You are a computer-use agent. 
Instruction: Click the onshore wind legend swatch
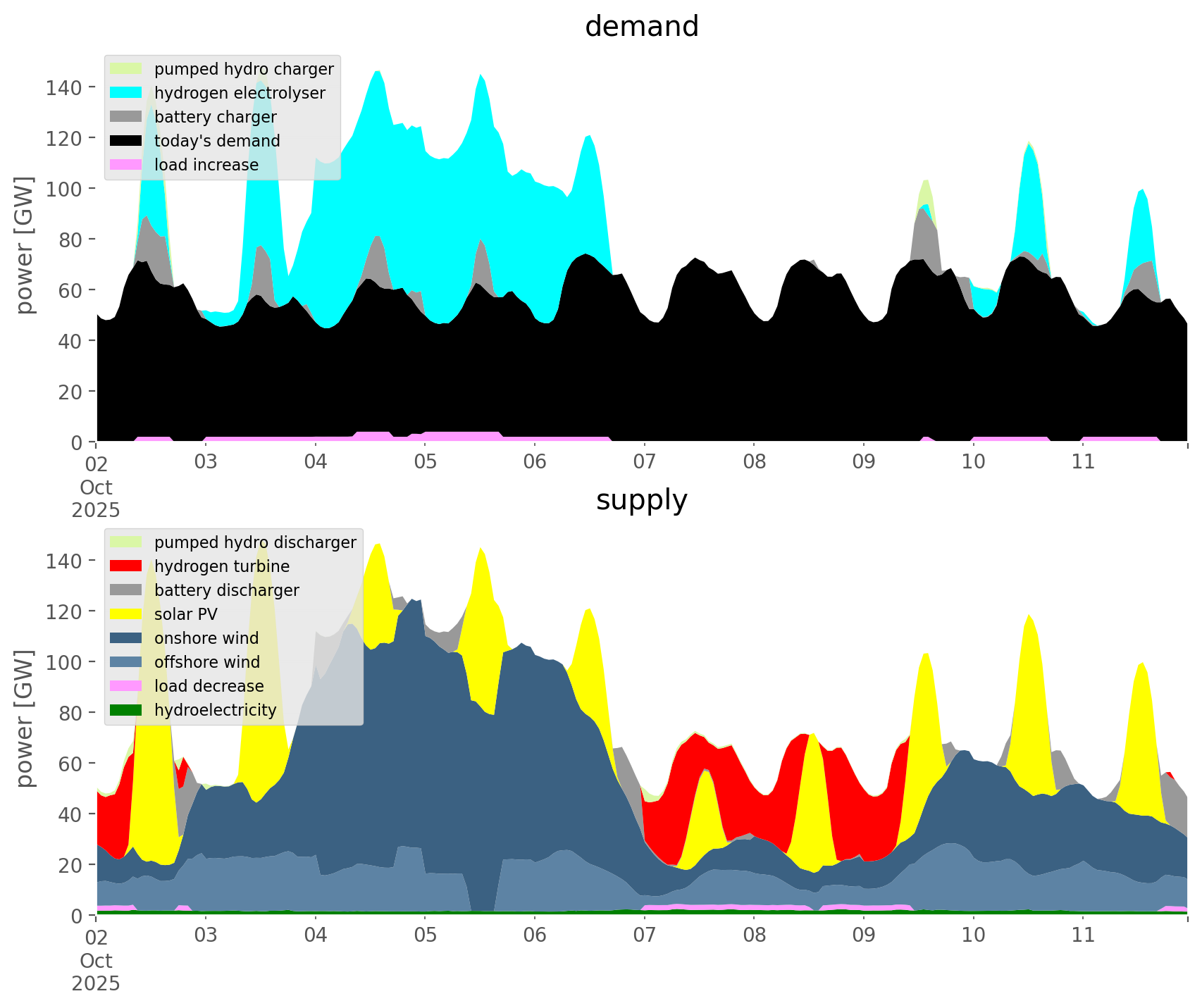click(127, 638)
